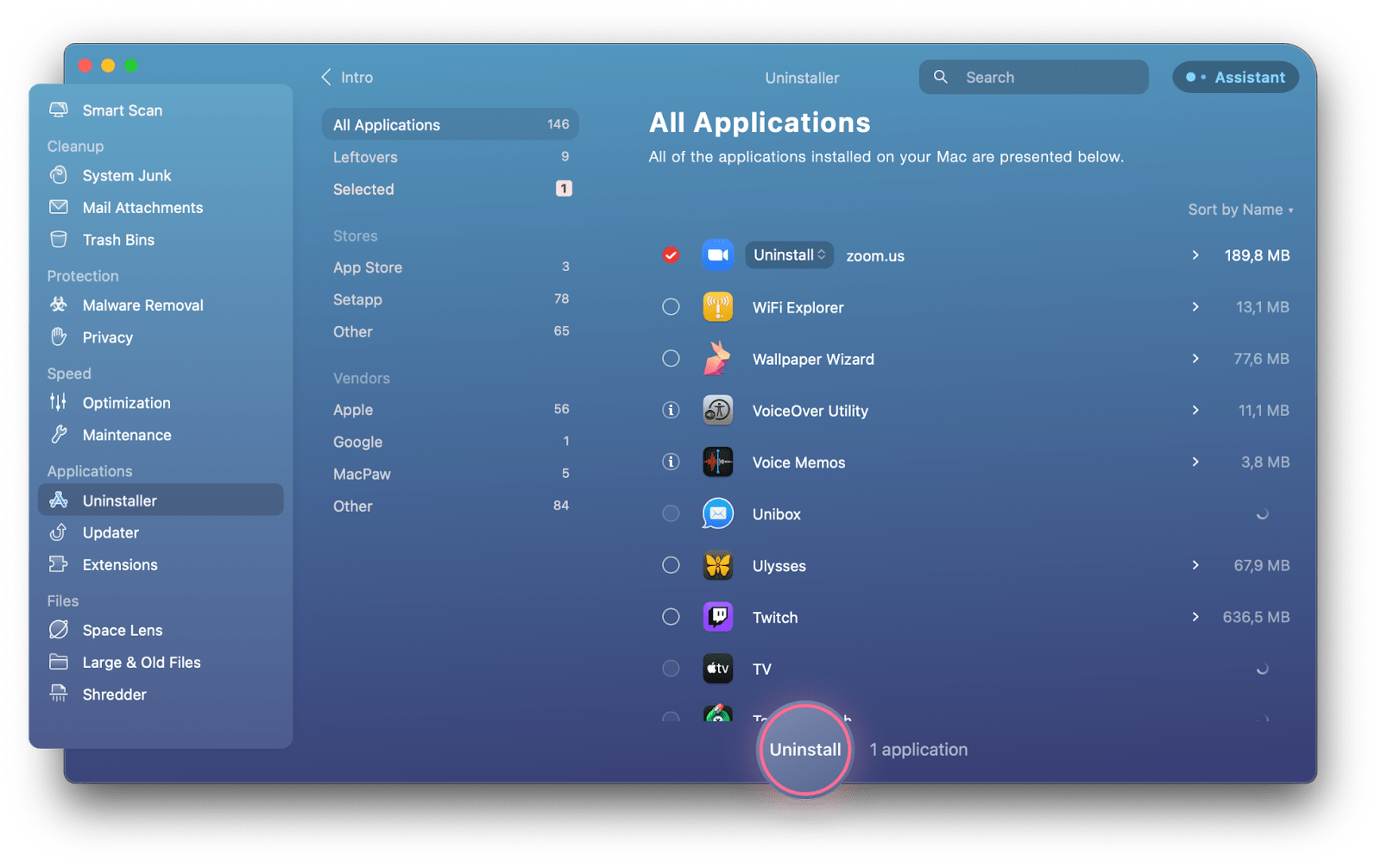1381x868 pixels.
Task: Go back to Intro
Action: [x=347, y=77]
